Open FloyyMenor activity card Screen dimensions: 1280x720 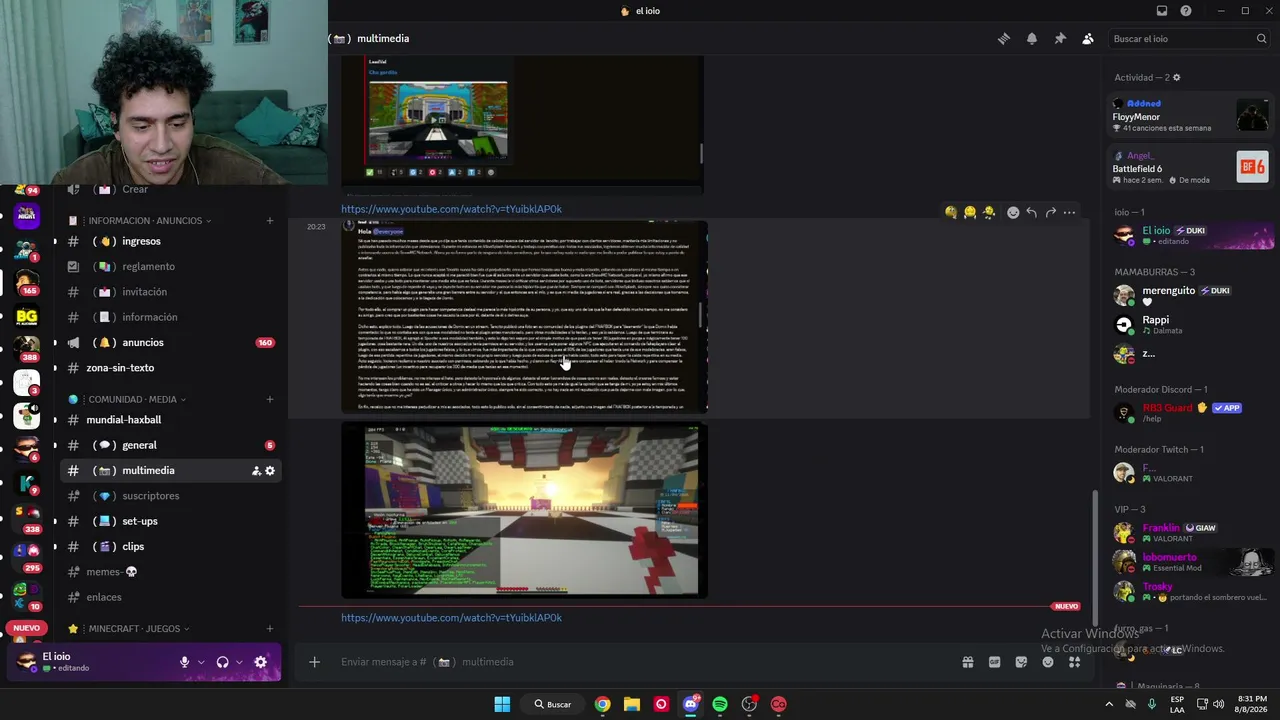click(1192, 115)
